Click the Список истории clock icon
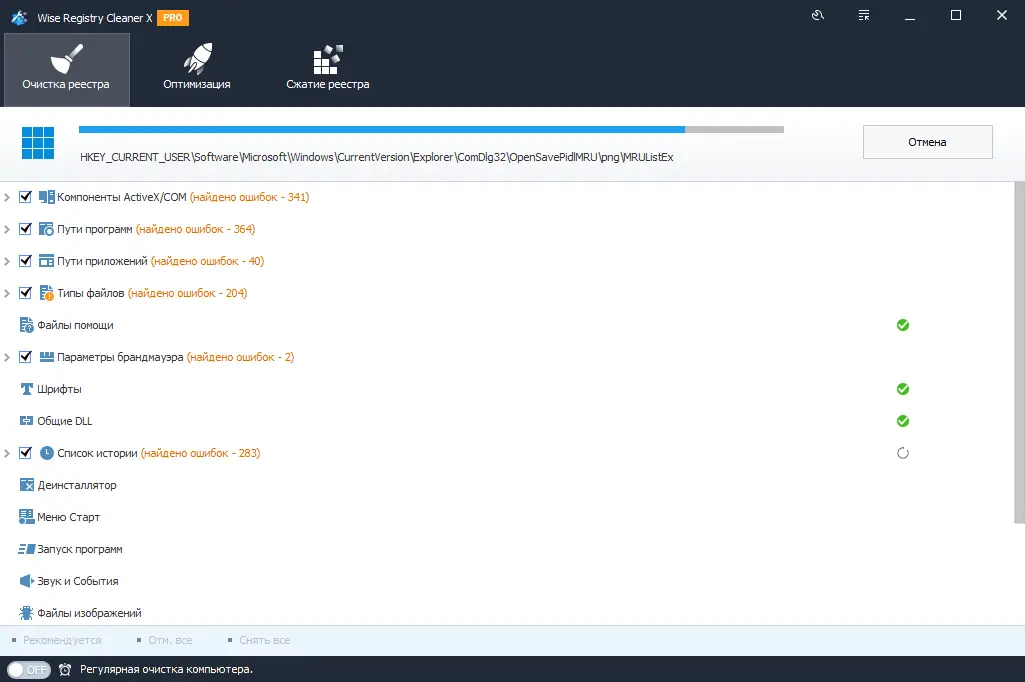The image size is (1025, 682). 46,453
